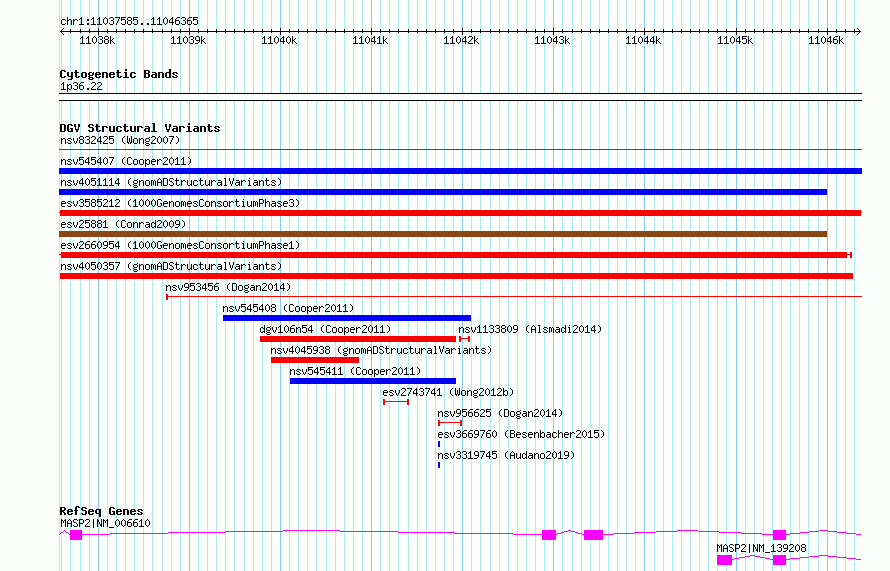
Task: Open esv2660954 (1000GenomesConsortiumPhase1) label
Action: tap(180, 245)
